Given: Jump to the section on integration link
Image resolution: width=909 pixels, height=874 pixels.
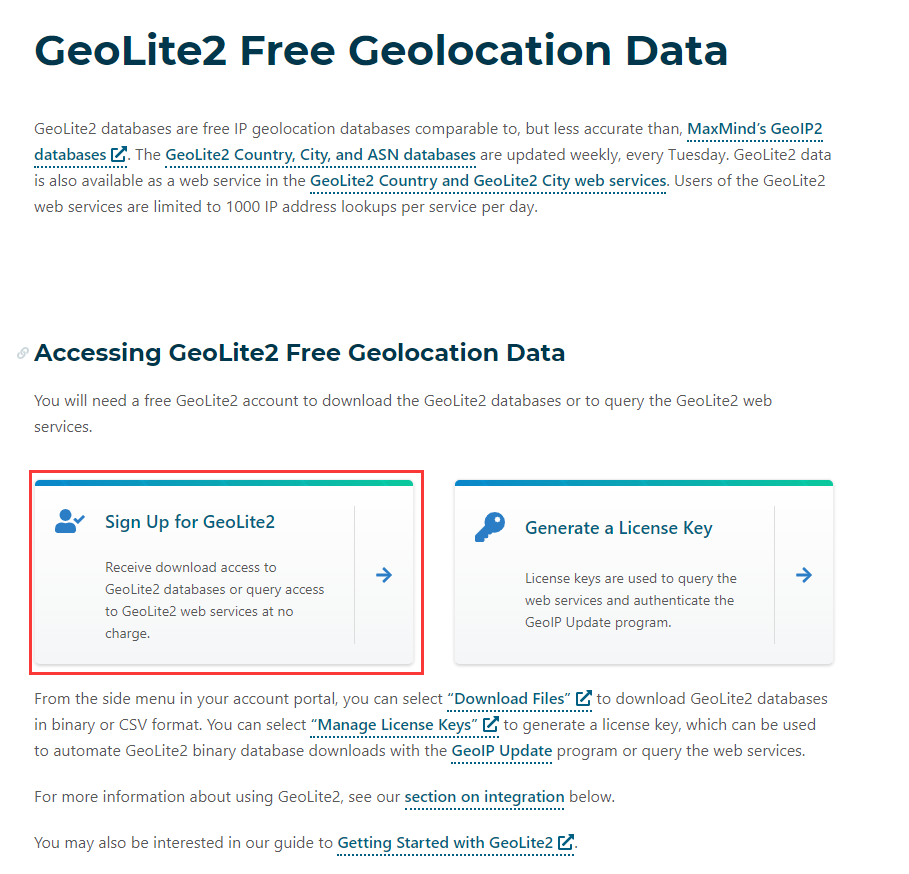Looking at the screenshot, I should (484, 797).
